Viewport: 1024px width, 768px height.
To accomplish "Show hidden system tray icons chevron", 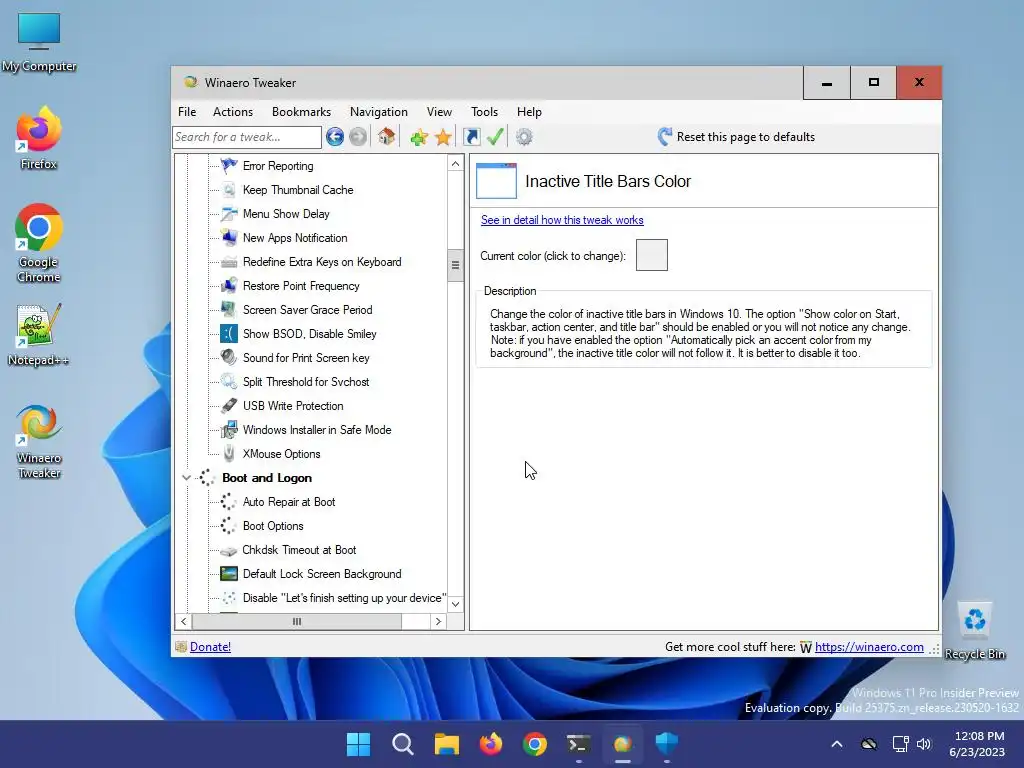I will coord(837,744).
